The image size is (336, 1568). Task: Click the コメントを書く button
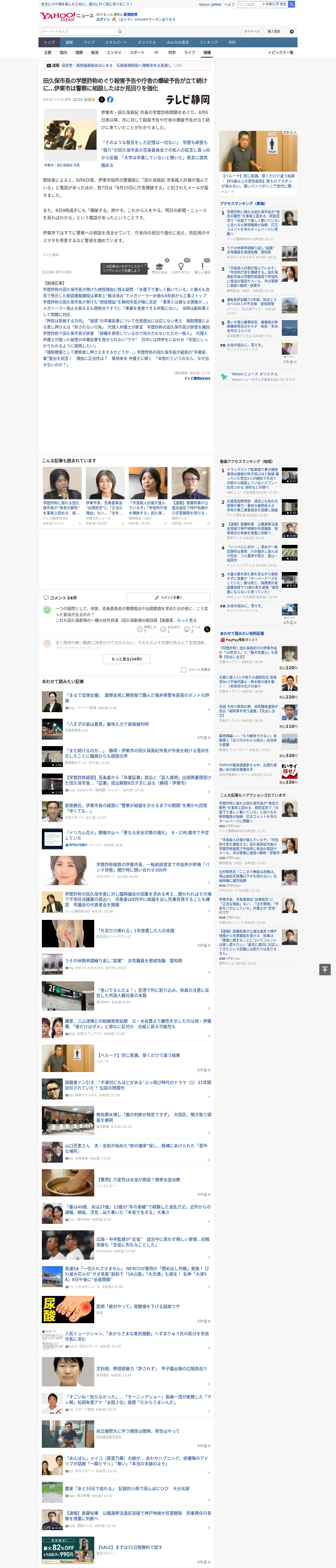click(168, 598)
